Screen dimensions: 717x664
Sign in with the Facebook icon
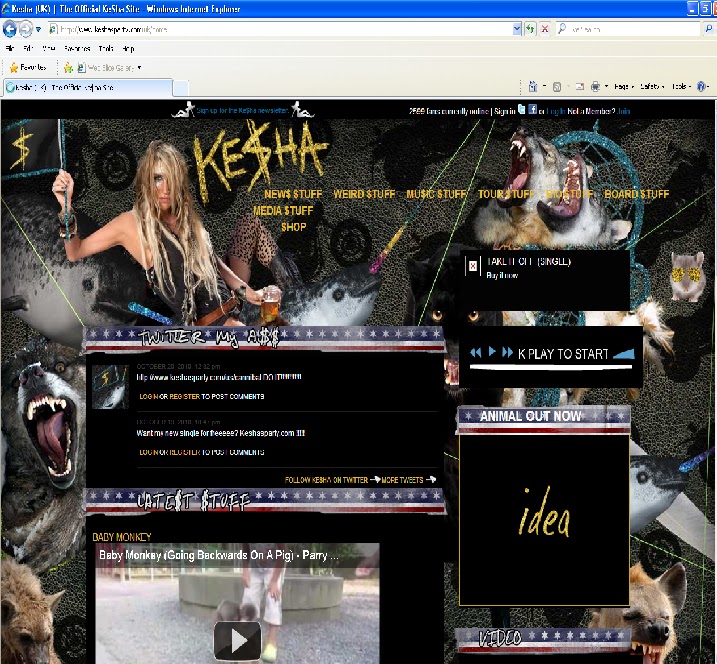[533, 109]
